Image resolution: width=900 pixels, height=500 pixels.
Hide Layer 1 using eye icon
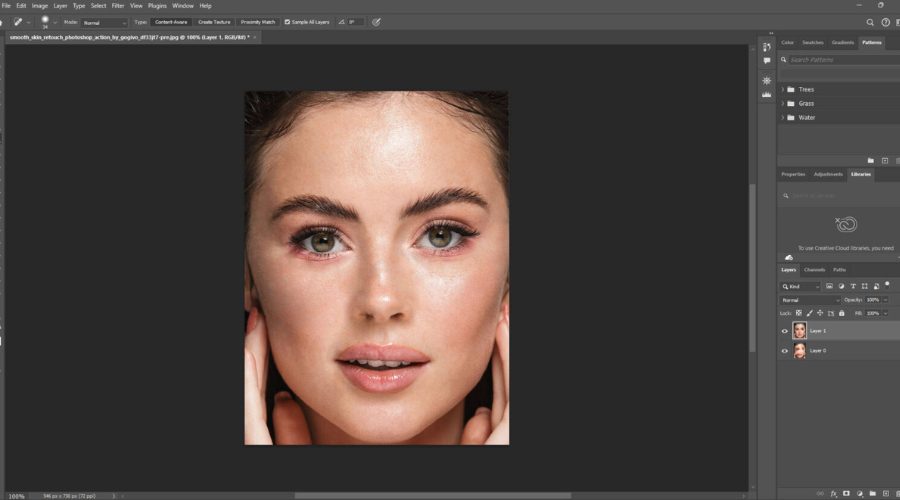tap(785, 331)
